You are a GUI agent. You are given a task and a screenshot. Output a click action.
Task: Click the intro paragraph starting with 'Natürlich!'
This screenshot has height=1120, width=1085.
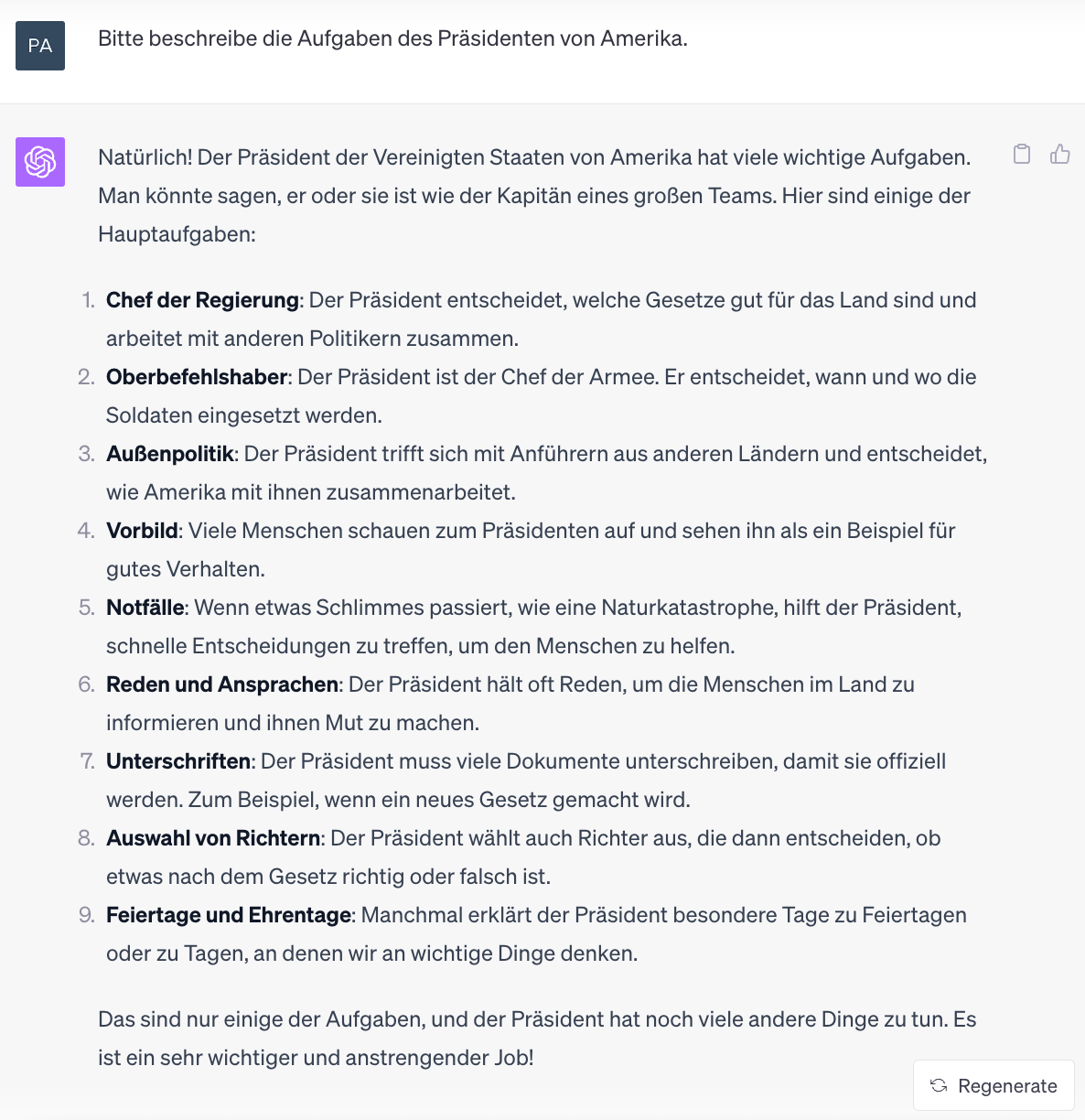[534, 196]
